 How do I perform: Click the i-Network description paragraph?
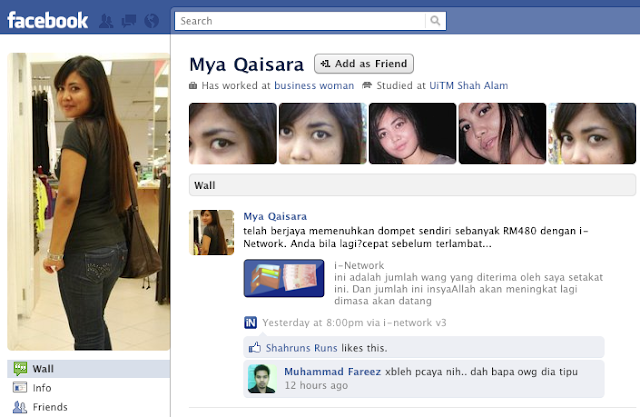pyautogui.click(x=469, y=289)
